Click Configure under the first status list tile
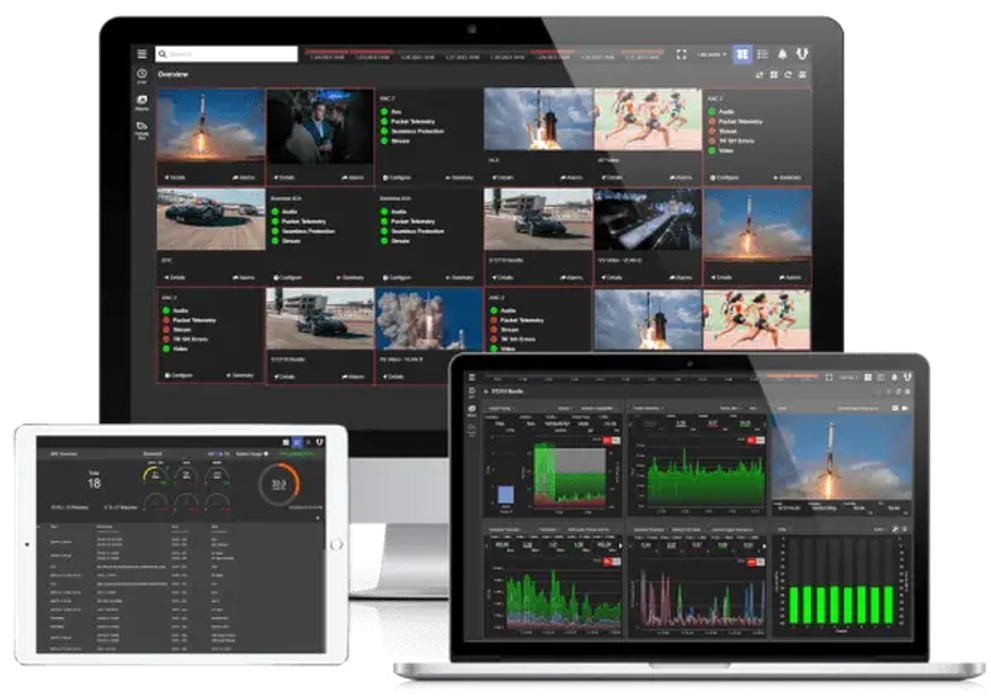This screenshot has height=700, width=991. pyautogui.click(x=397, y=178)
